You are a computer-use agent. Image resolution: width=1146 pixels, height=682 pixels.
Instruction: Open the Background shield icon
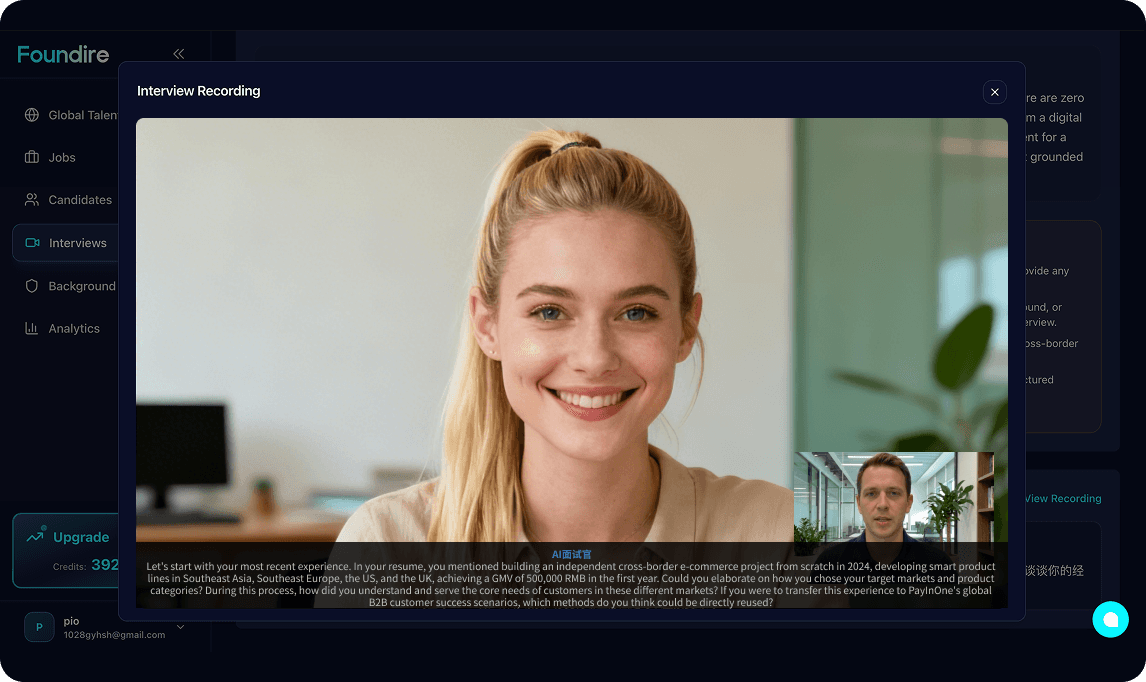pyautogui.click(x=31, y=285)
